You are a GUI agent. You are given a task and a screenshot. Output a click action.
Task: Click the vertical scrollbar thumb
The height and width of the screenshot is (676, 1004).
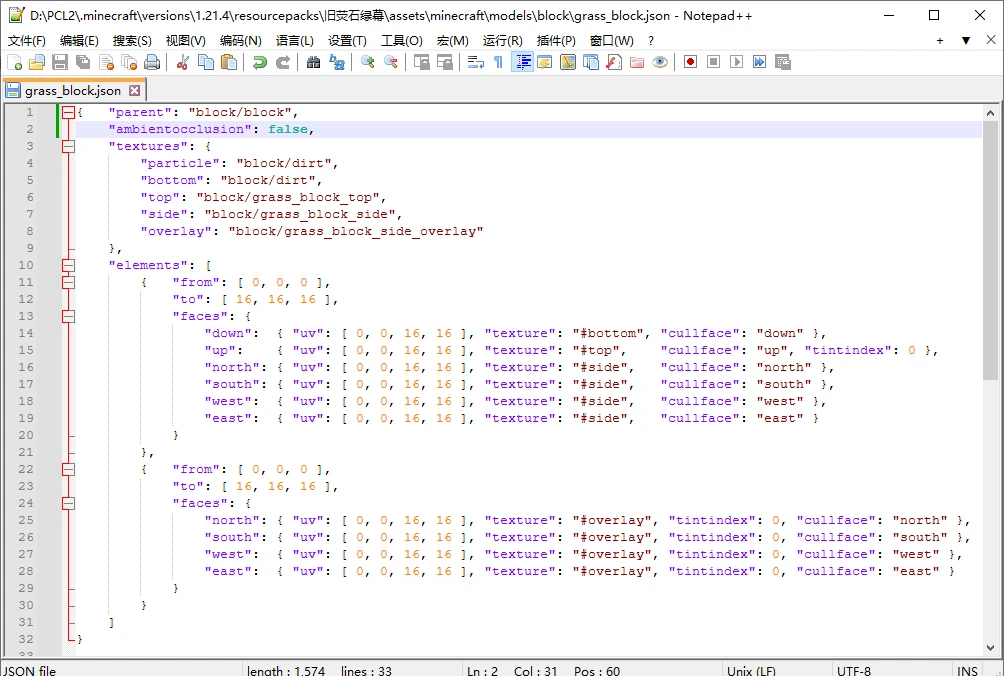(x=991, y=250)
